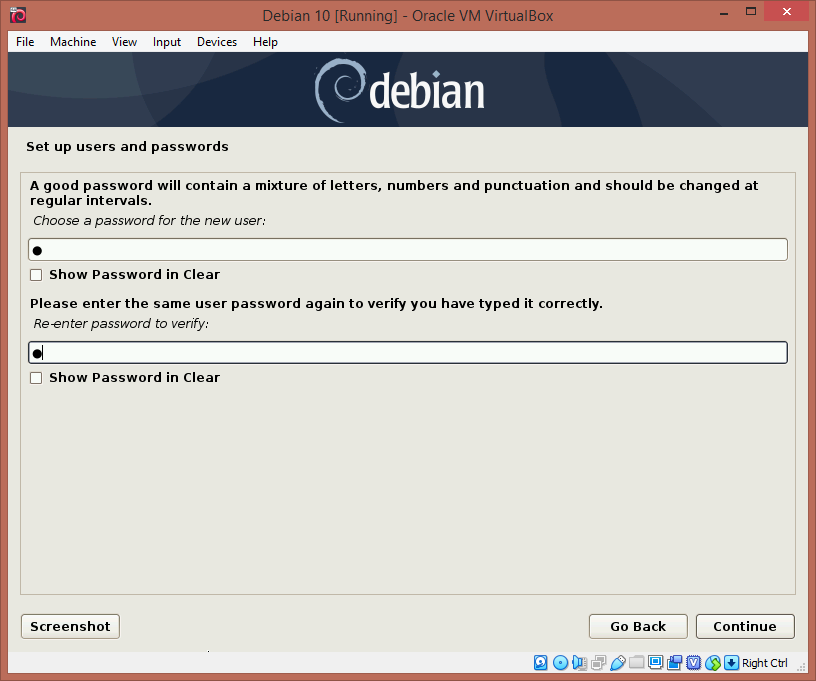
Task: Click the CPU virtualization status icon
Action: click(x=694, y=662)
